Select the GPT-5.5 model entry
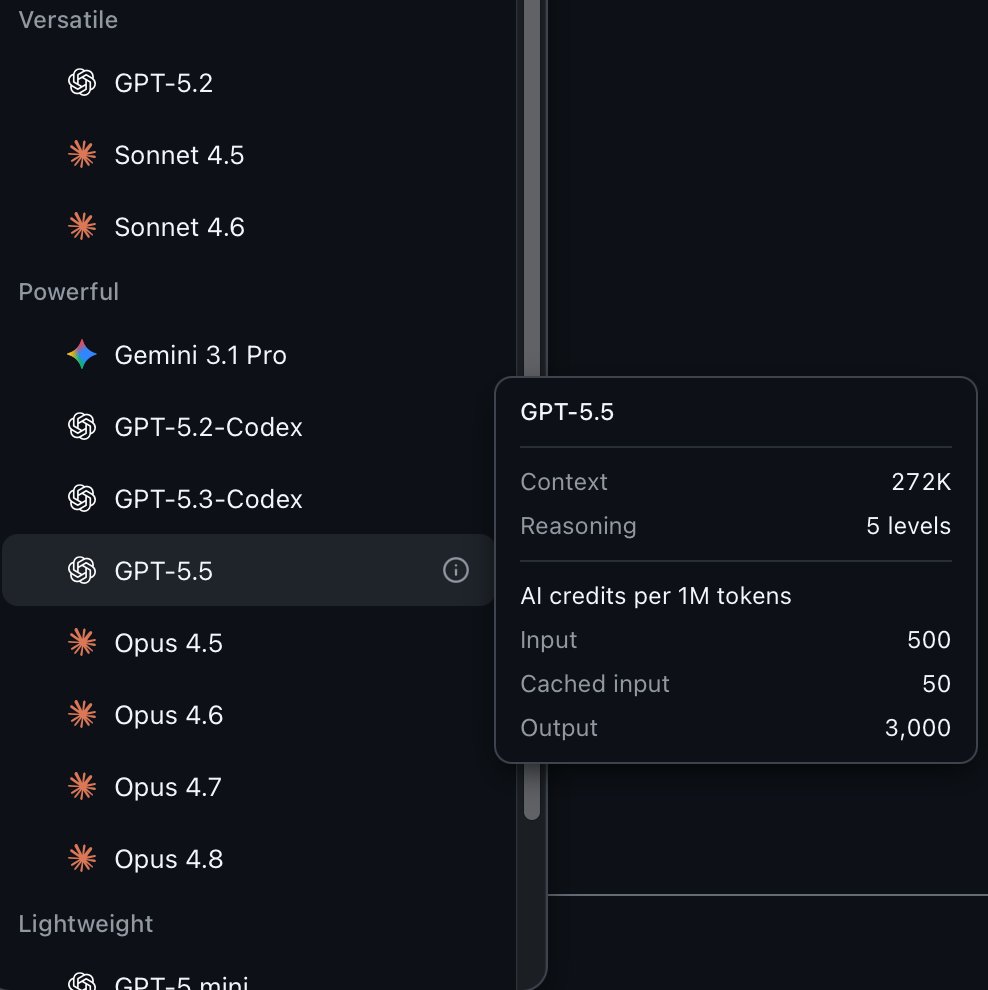The width and height of the screenshot is (988, 990). [248, 570]
